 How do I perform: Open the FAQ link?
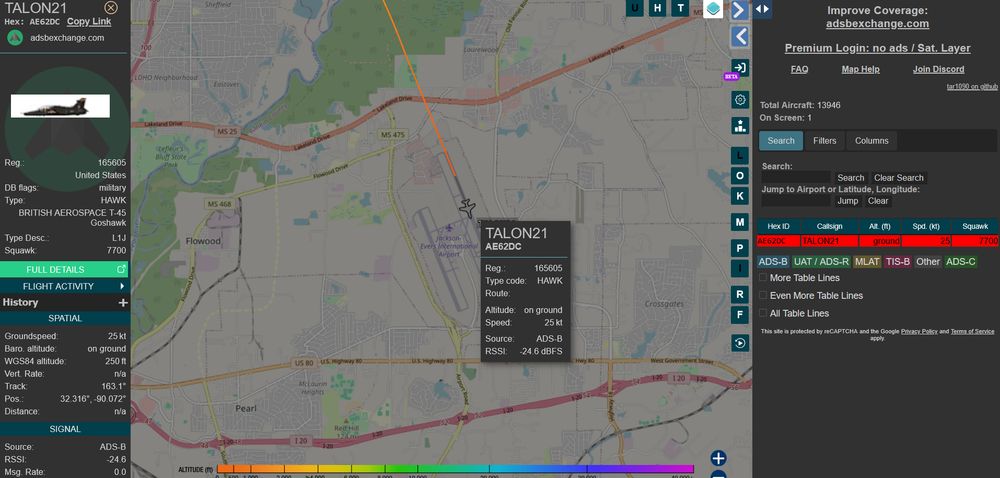pyautogui.click(x=800, y=69)
